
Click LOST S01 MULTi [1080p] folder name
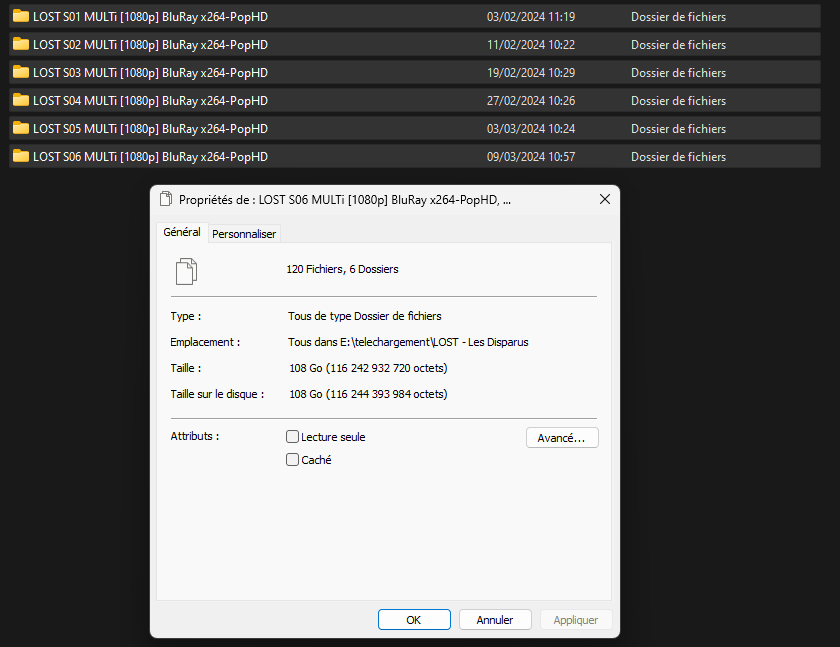151,17
